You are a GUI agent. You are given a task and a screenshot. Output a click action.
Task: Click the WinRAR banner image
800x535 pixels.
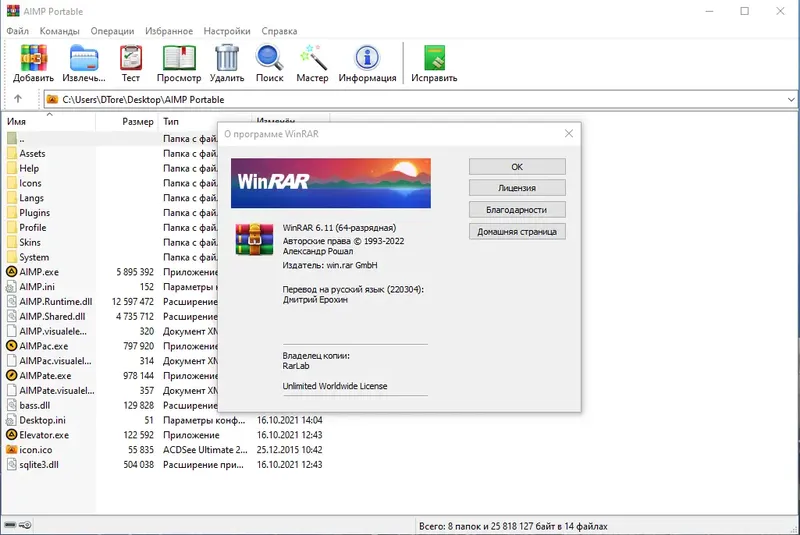331,183
